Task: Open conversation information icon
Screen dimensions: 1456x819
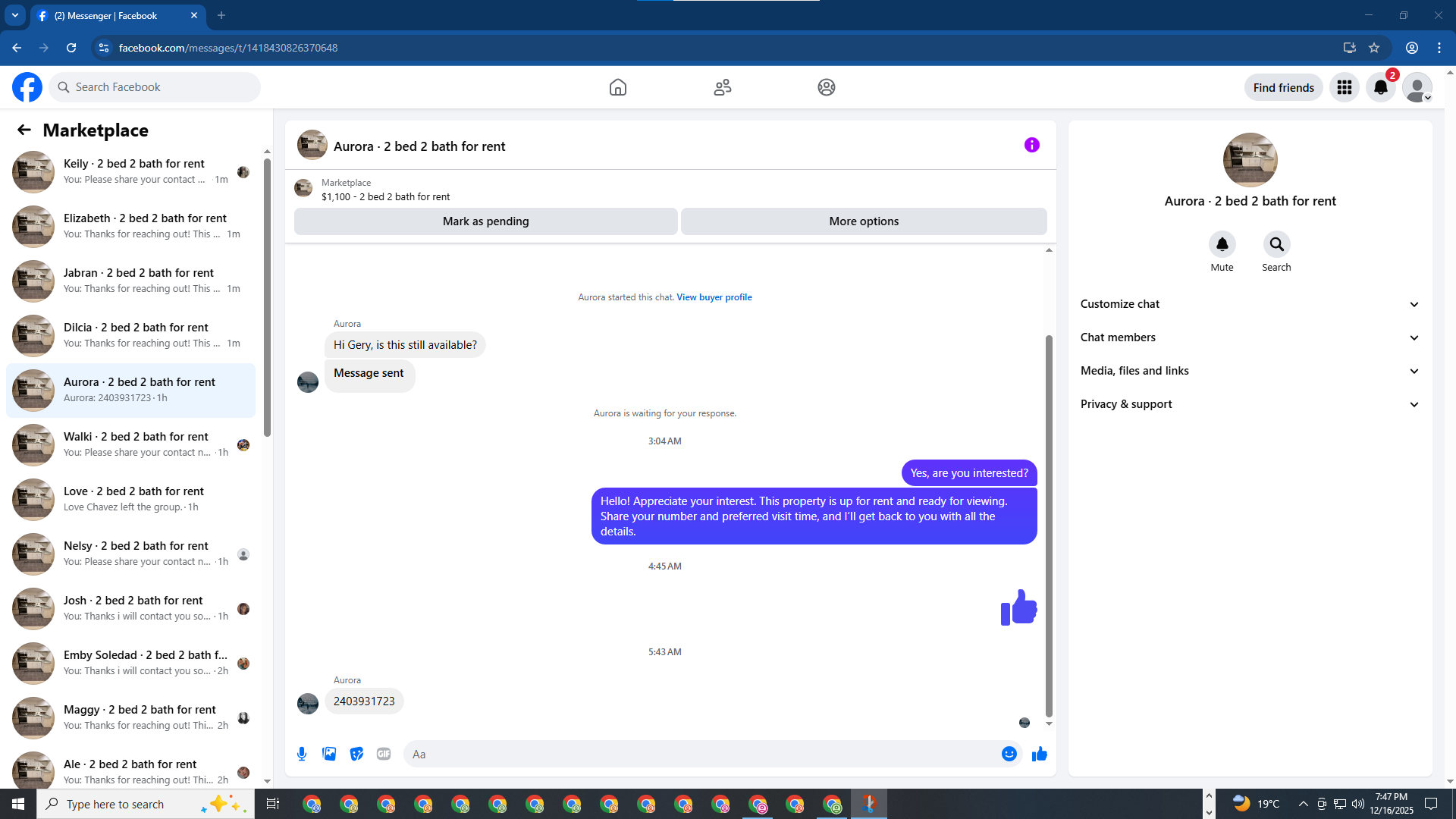Action: (x=1032, y=145)
